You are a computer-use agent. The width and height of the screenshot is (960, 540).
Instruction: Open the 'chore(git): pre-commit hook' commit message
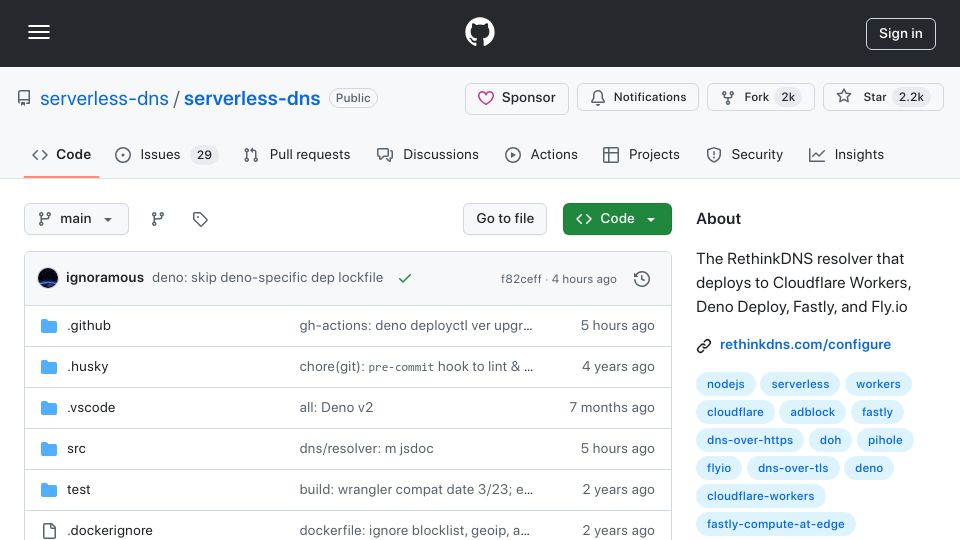click(416, 367)
